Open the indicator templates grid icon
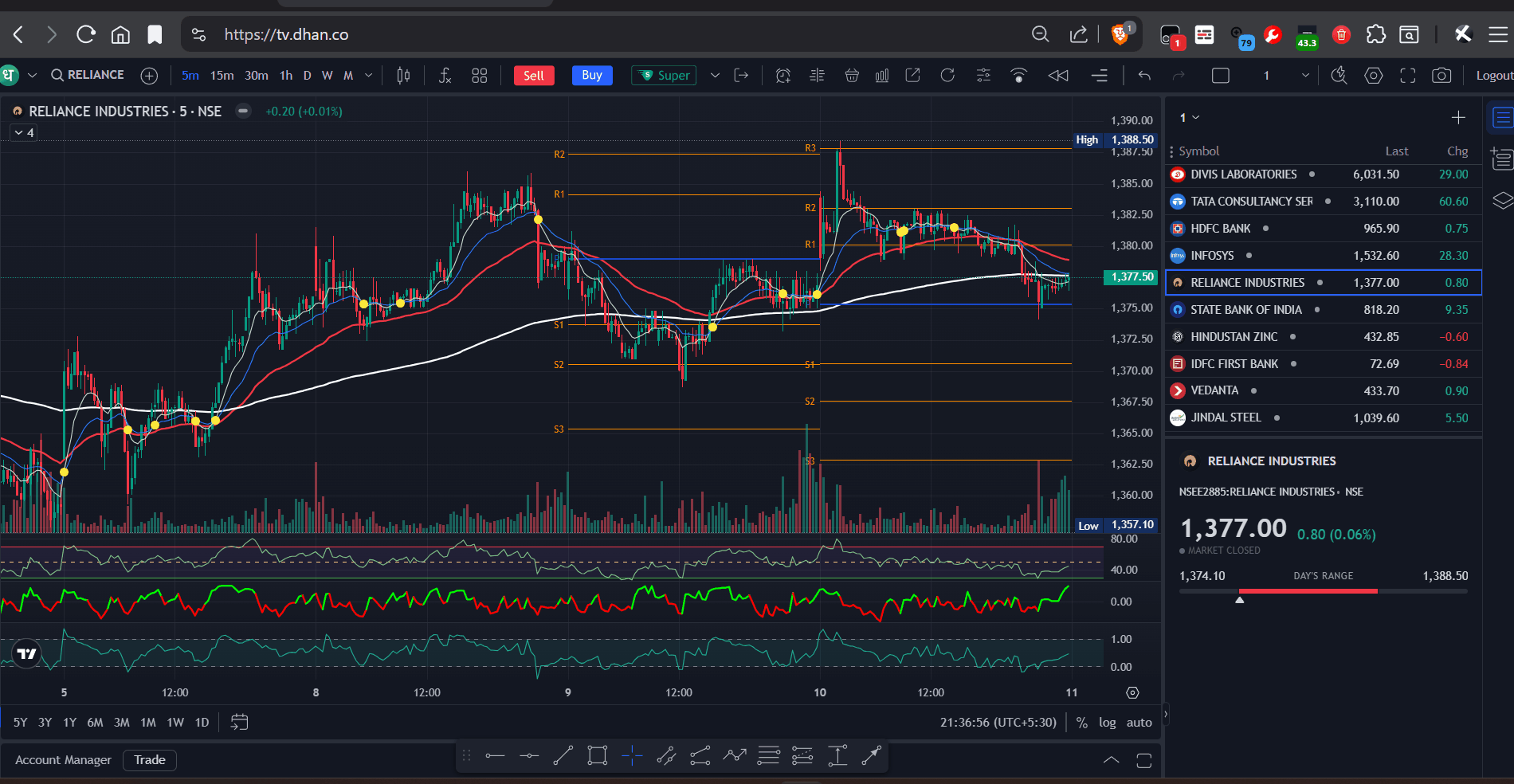 click(479, 76)
